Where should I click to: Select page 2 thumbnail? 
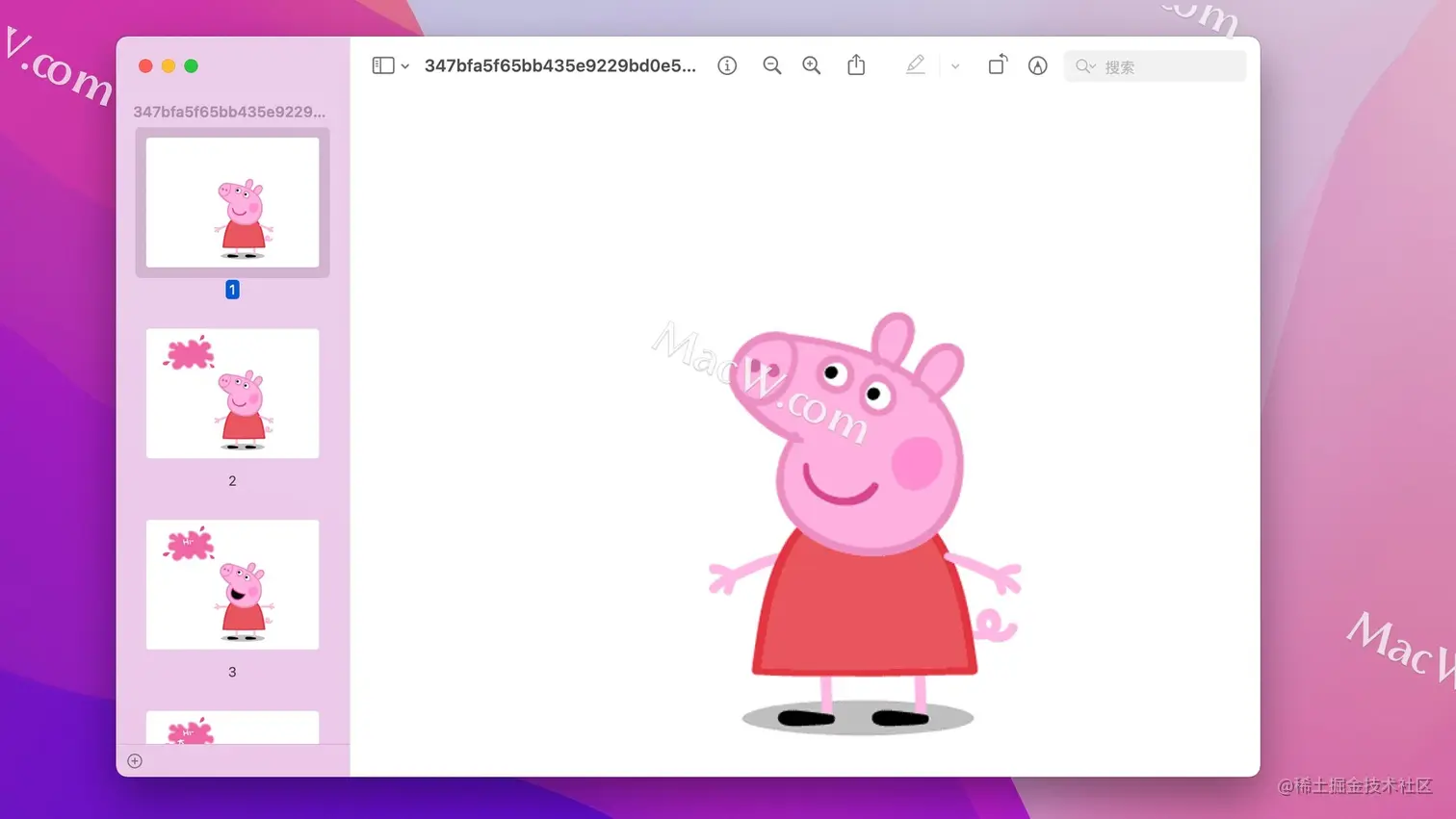click(x=232, y=394)
